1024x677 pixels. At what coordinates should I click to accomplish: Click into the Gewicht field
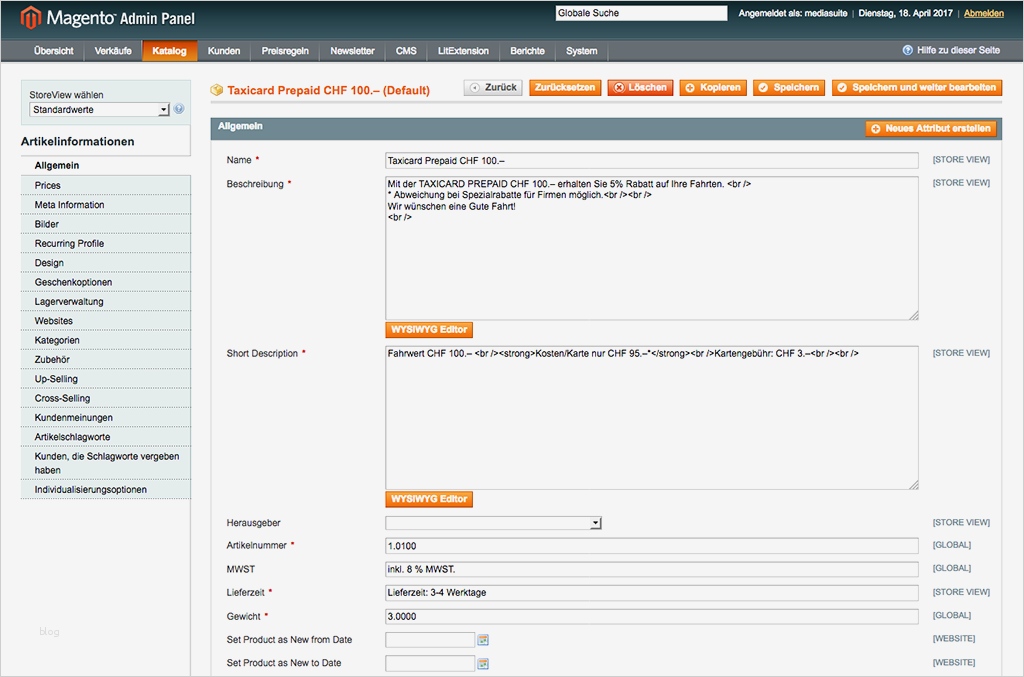(652, 616)
